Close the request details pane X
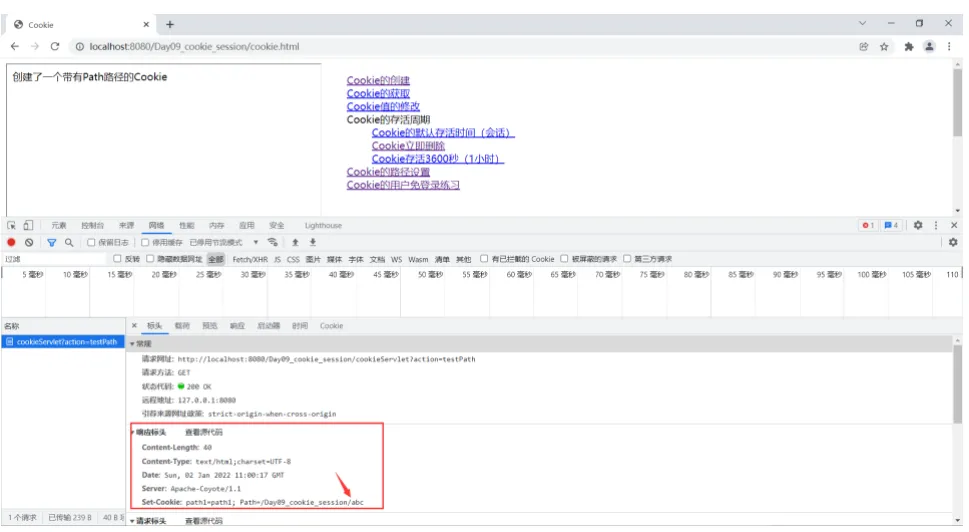 [x=134, y=326]
